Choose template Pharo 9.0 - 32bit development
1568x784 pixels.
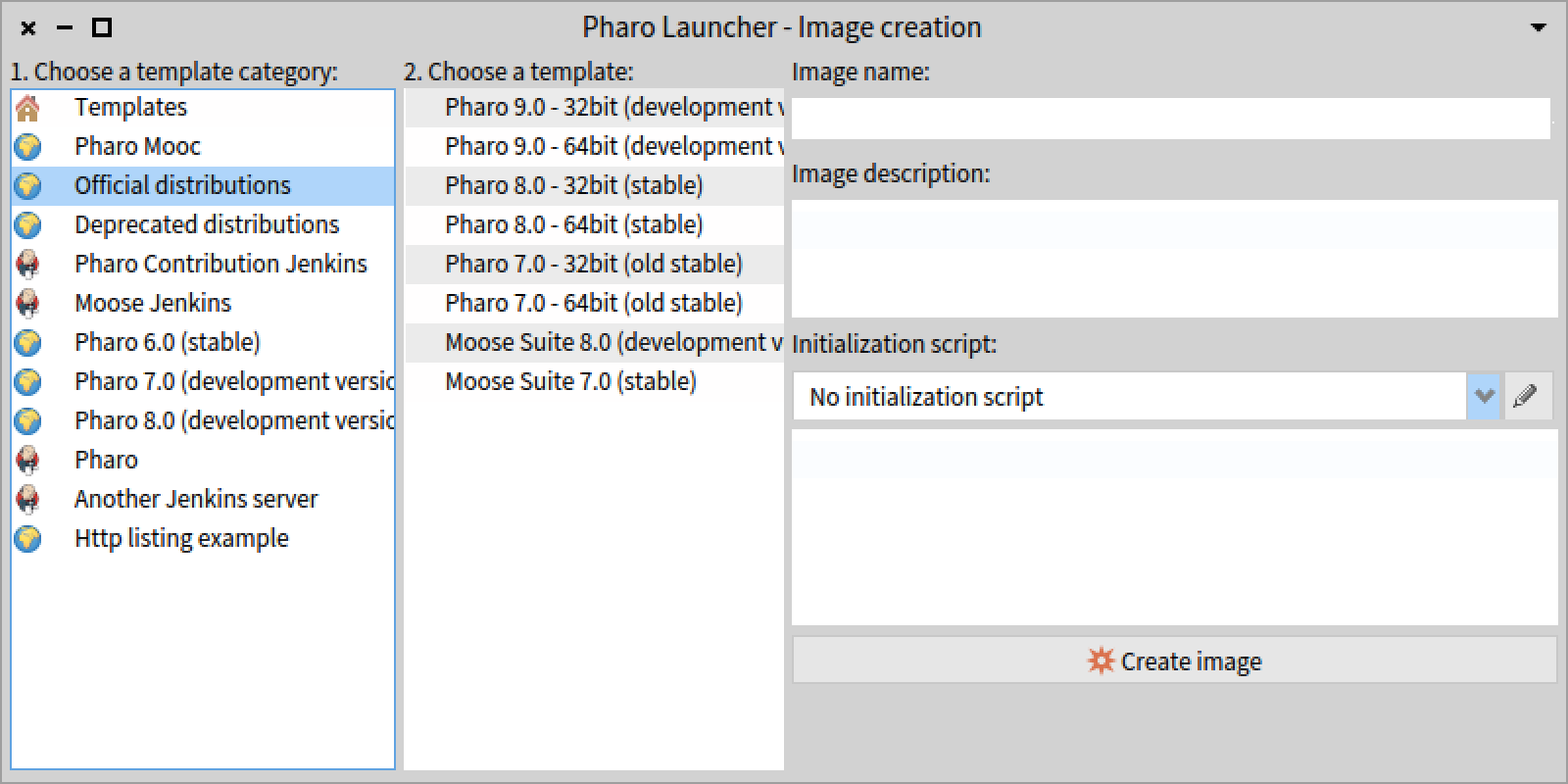(594, 107)
